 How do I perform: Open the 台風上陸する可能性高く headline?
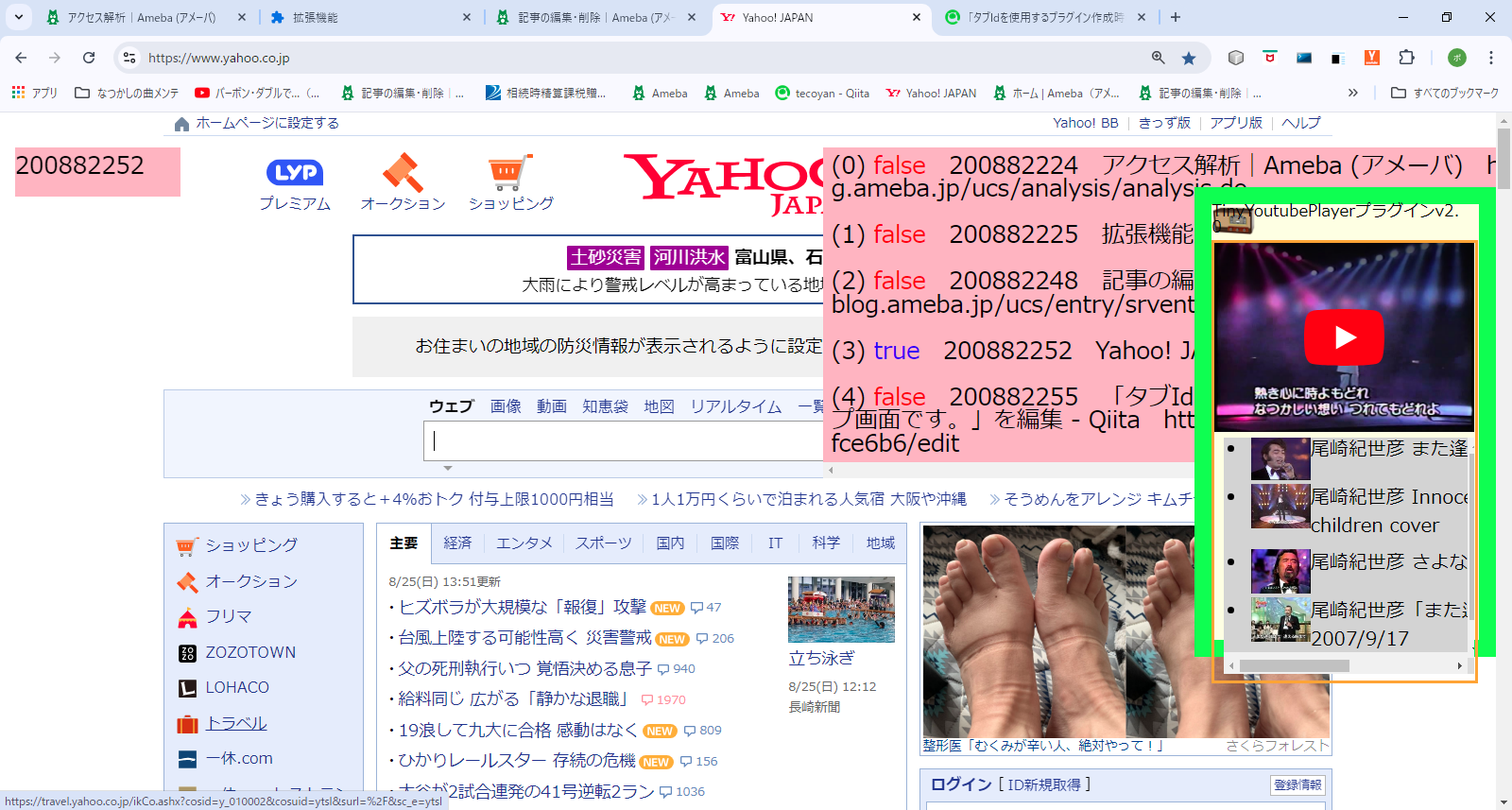click(x=524, y=638)
